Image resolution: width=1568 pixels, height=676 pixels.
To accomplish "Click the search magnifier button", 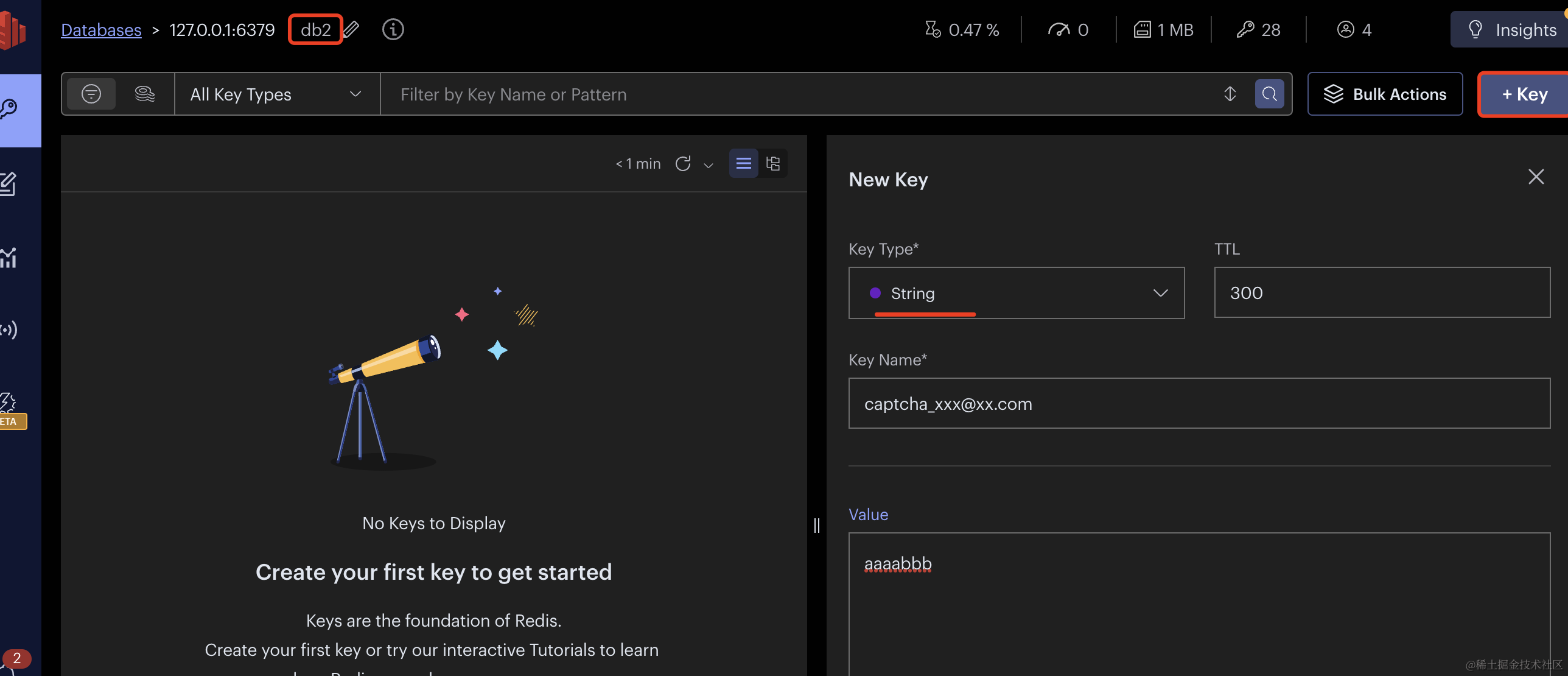I will pyautogui.click(x=1269, y=94).
